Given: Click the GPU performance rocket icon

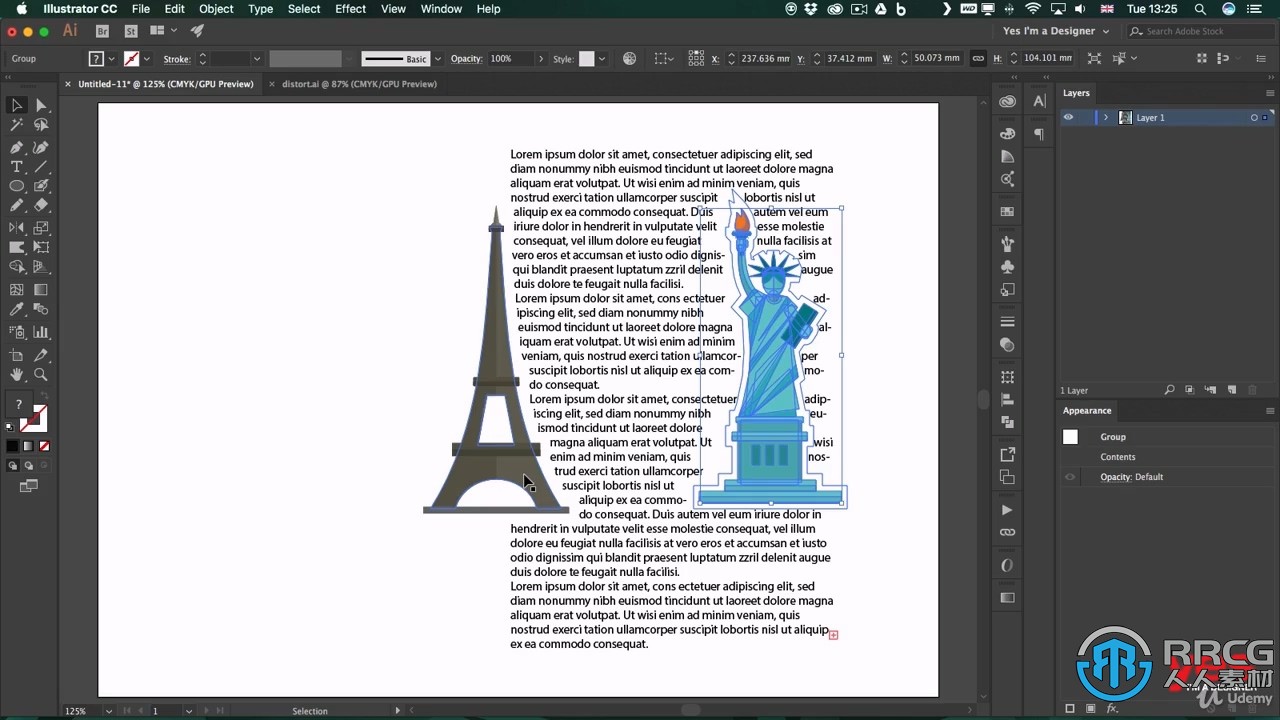Looking at the screenshot, I should pos(197,31).
